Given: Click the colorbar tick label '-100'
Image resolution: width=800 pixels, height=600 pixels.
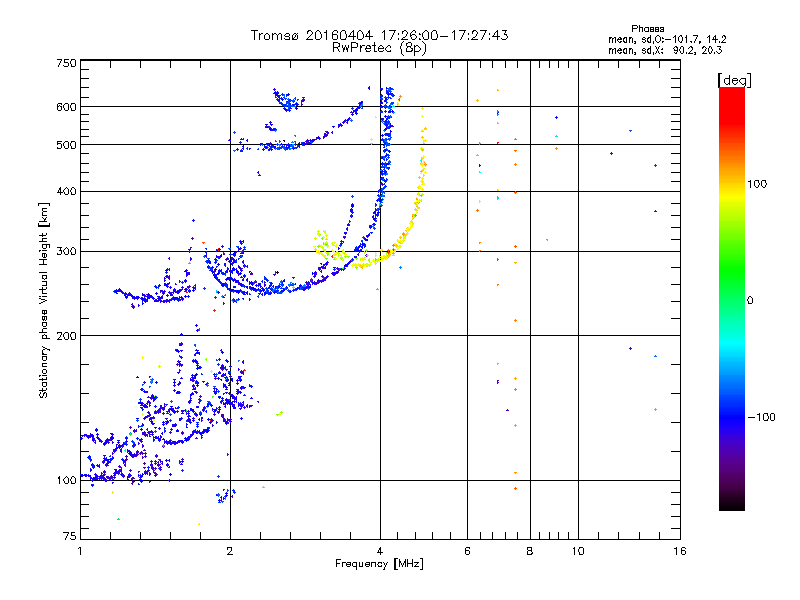Looking at the screenshot, I should (x=761, y=417).
